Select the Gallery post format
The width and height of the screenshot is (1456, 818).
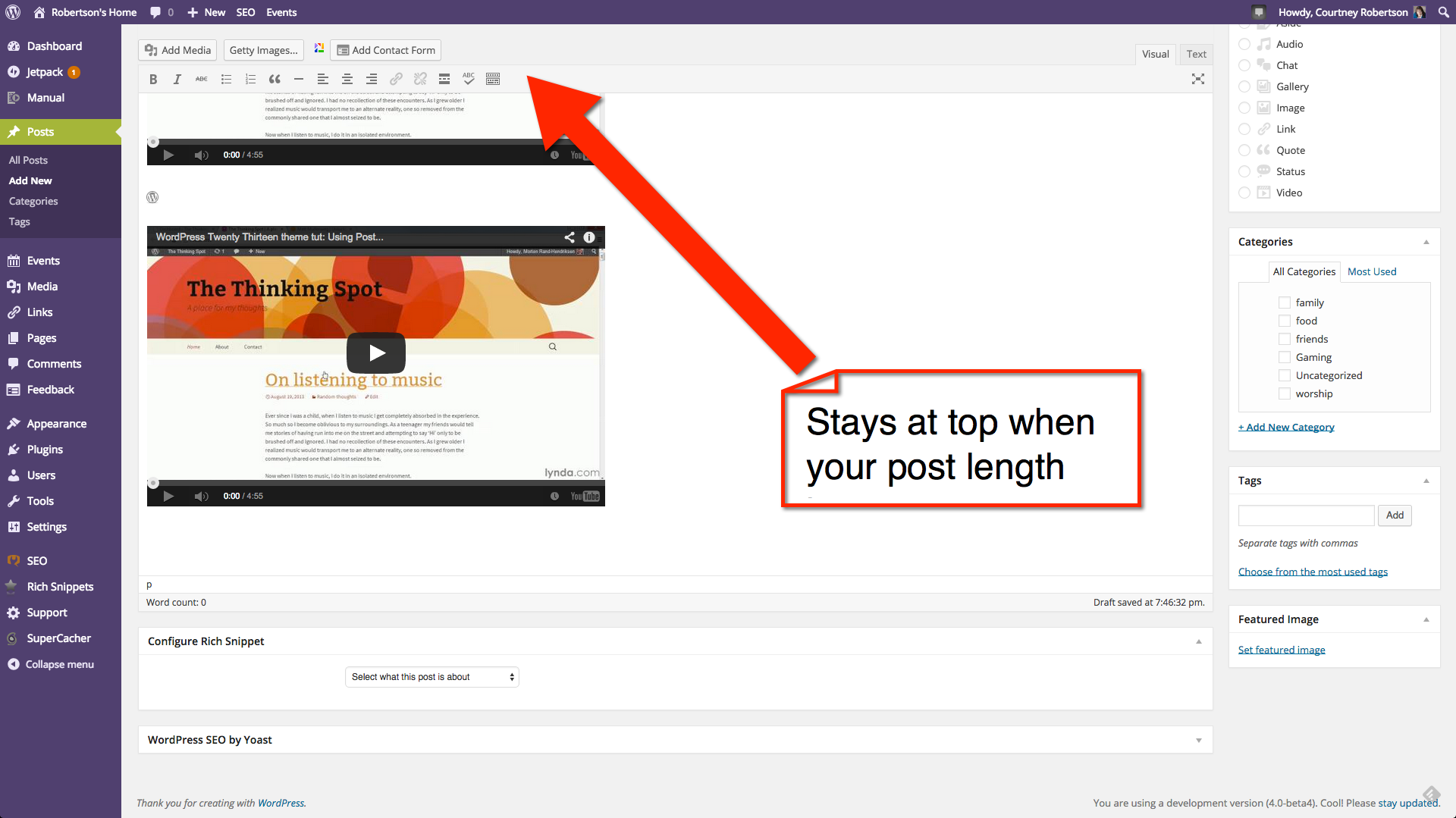(1244, 86)
